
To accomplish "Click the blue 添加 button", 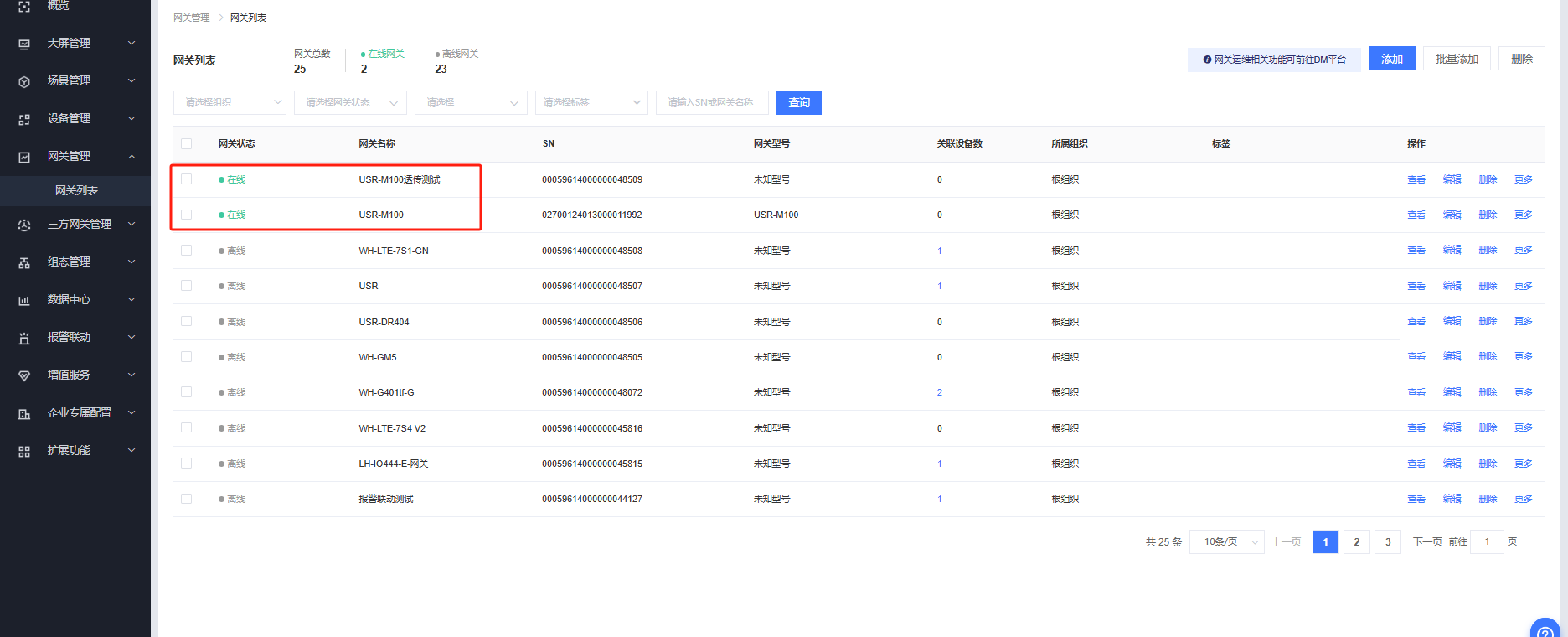I will coord(1391,59).
